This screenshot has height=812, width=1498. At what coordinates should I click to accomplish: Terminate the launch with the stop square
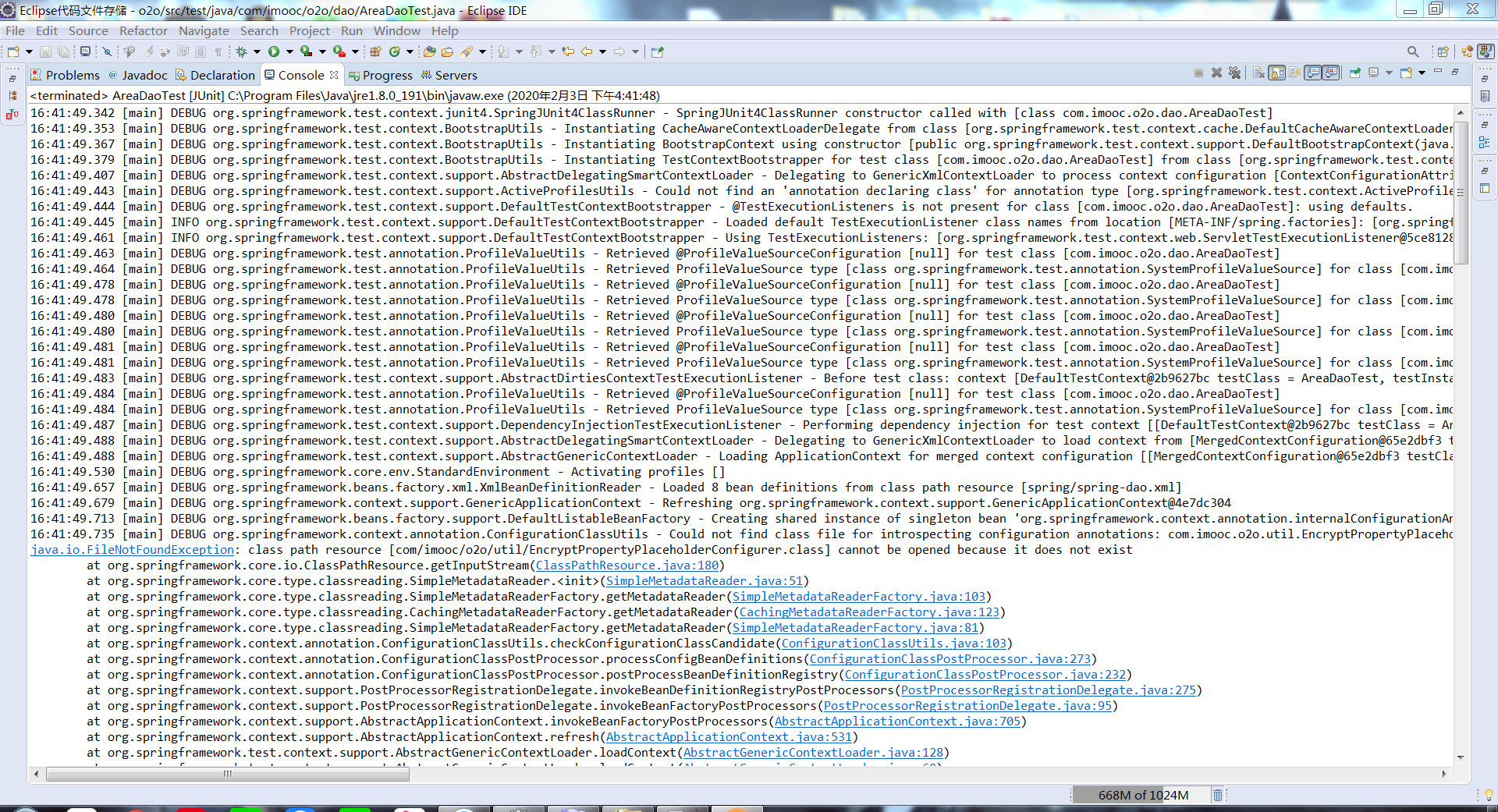(1198, 73)
